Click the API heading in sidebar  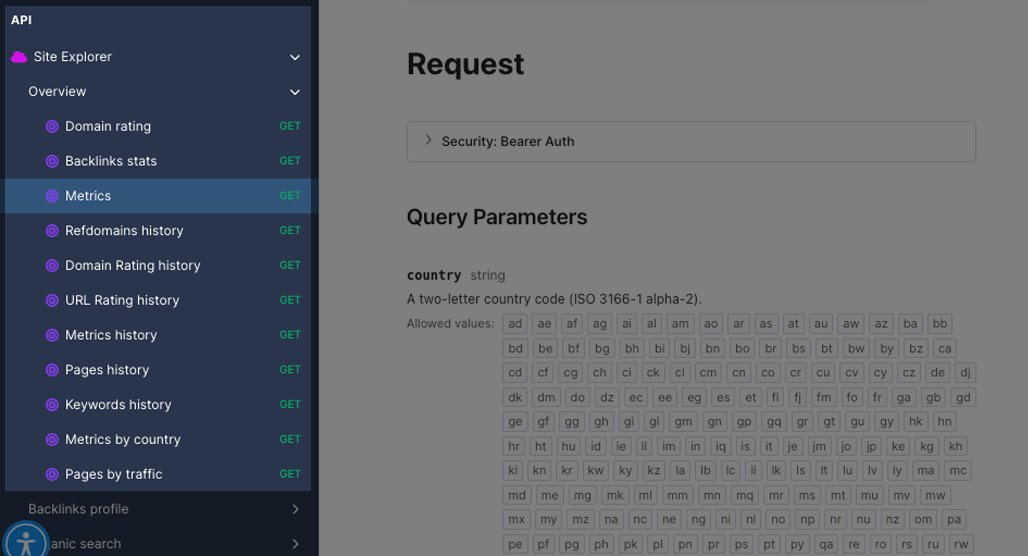[21, 20]
